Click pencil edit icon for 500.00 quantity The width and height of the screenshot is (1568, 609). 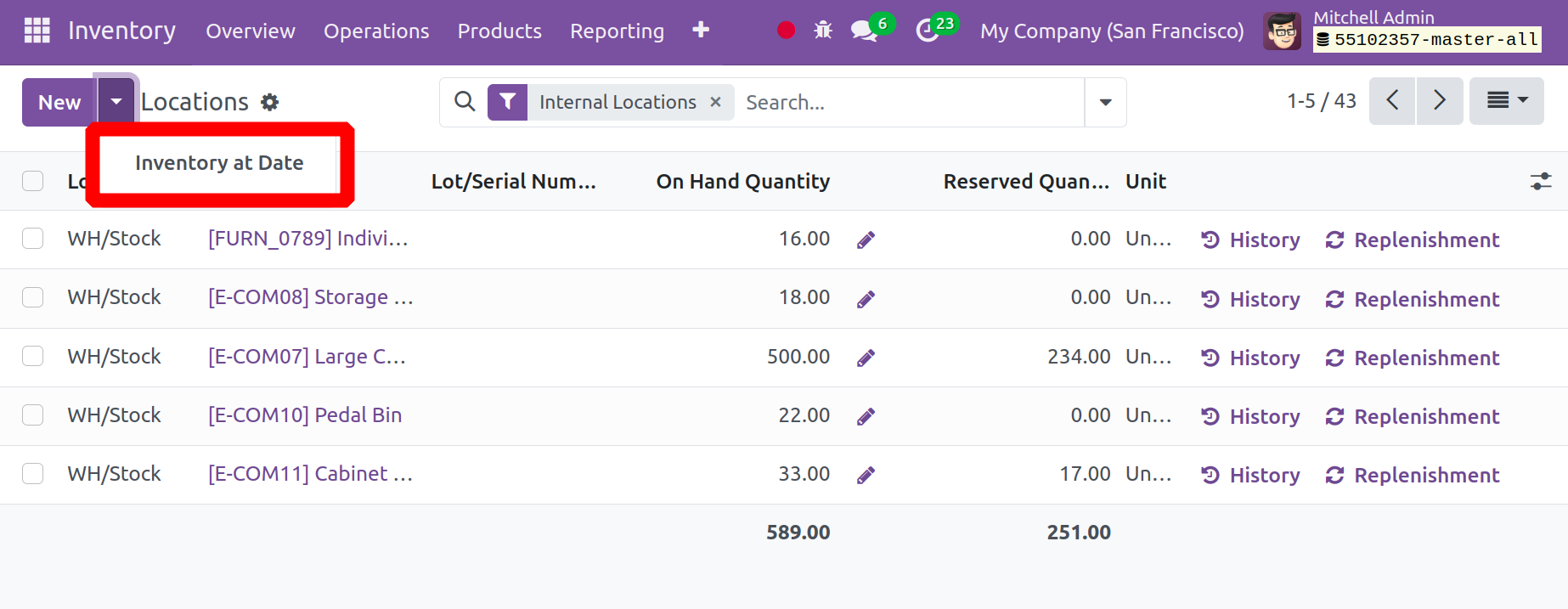pos(866,358)
